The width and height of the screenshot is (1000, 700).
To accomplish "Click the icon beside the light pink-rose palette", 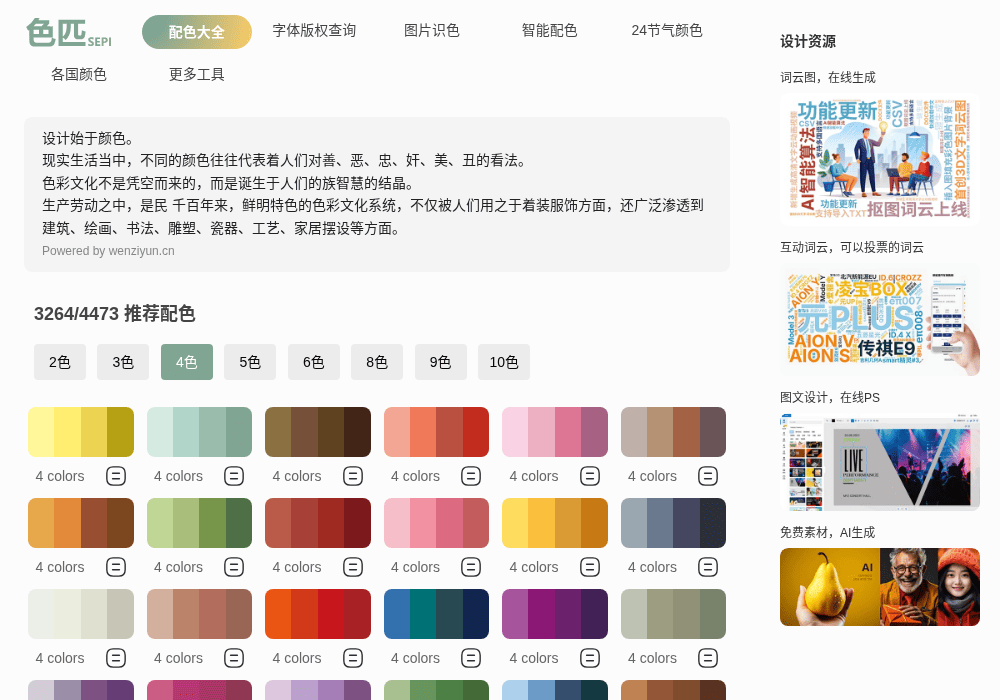I will point(471,567).
